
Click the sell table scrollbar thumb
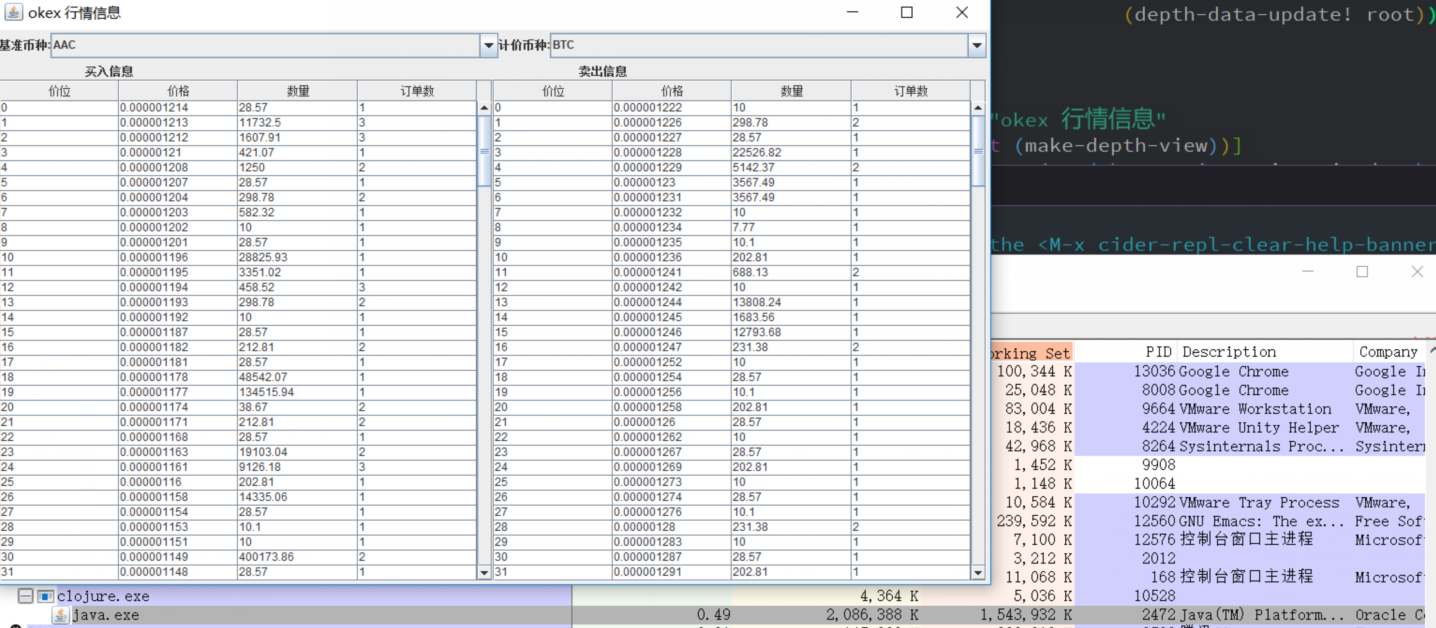click(x=979, y=151)
